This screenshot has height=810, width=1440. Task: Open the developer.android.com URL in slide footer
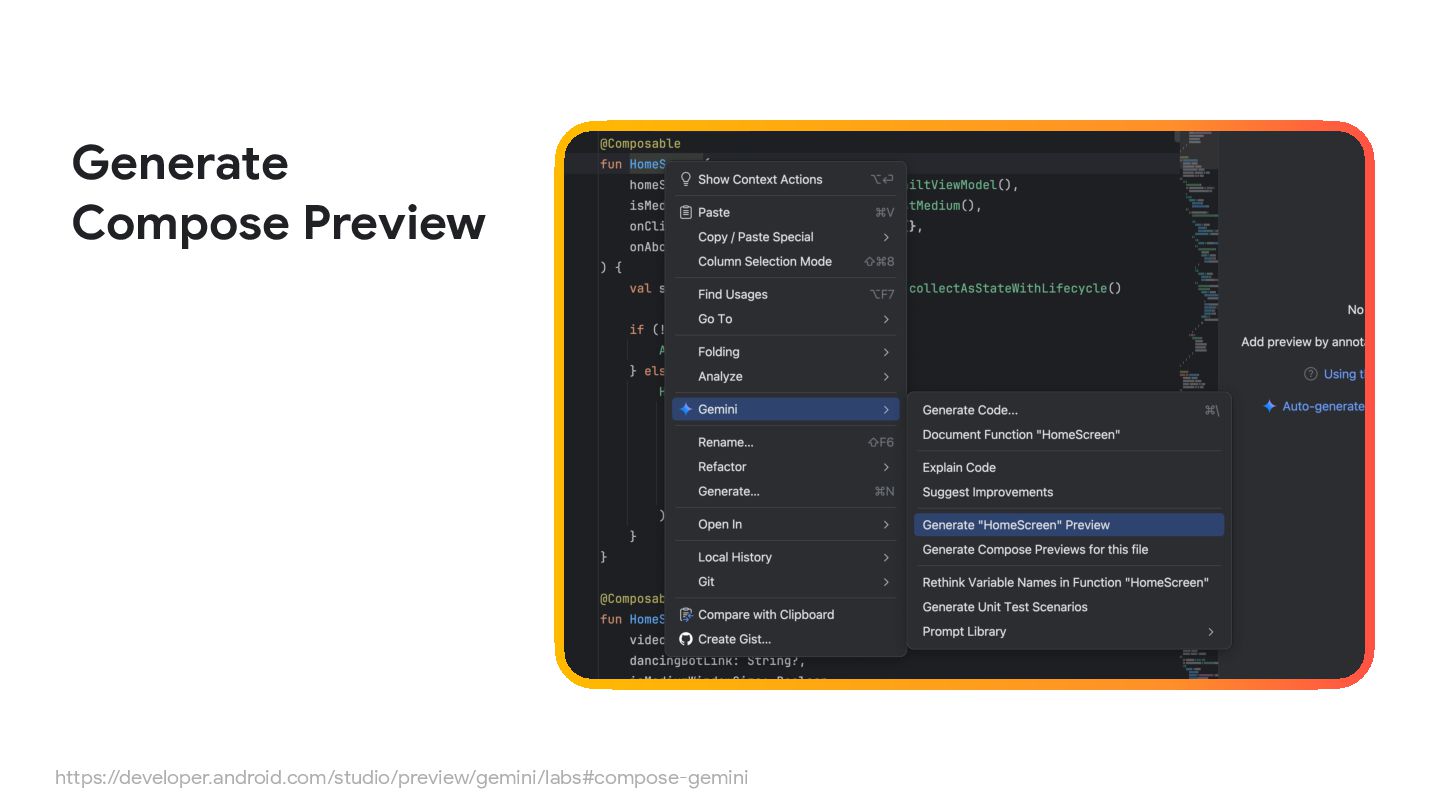click(401, 777)
